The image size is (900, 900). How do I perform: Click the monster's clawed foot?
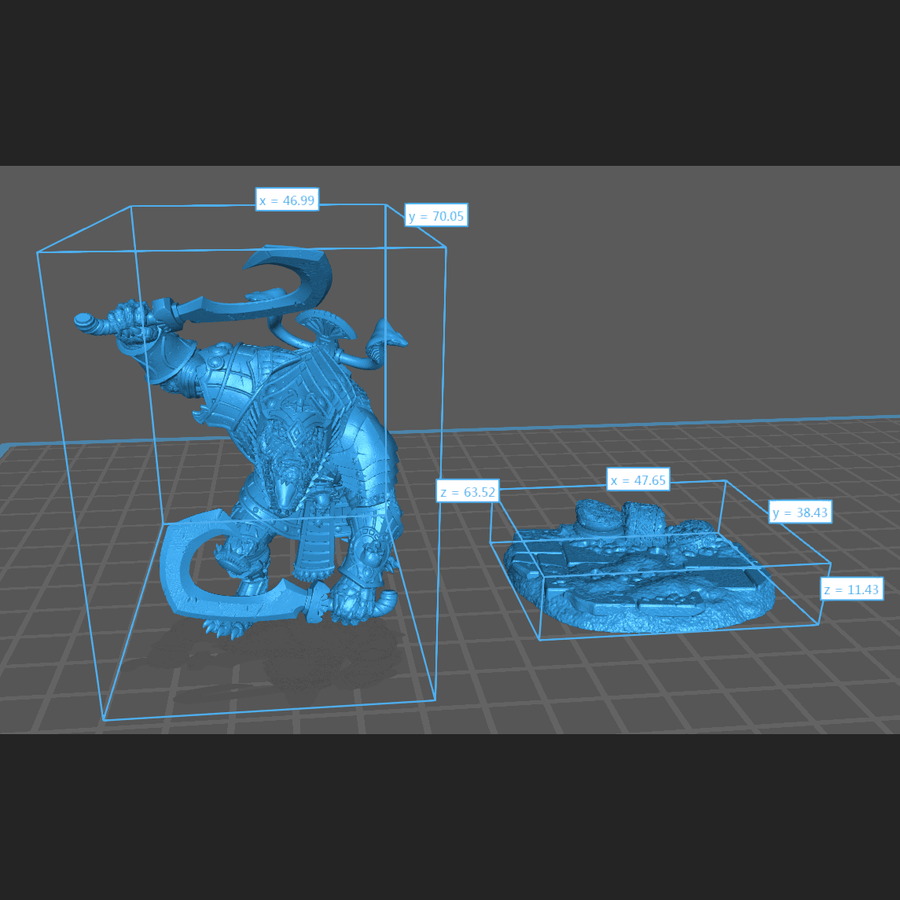[217, 629]
